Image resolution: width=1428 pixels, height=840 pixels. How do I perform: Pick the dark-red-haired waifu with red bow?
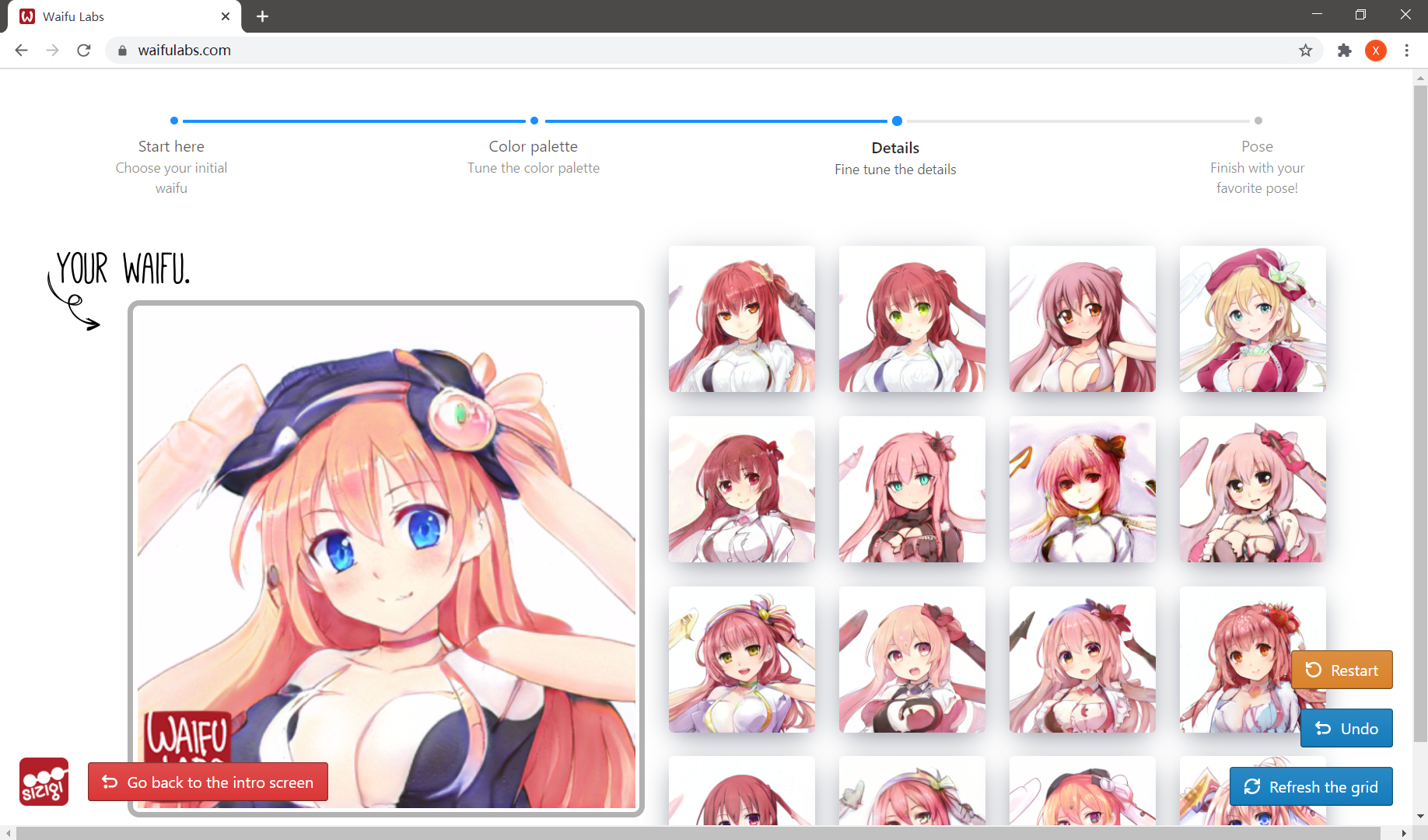[x=742, y=489]
